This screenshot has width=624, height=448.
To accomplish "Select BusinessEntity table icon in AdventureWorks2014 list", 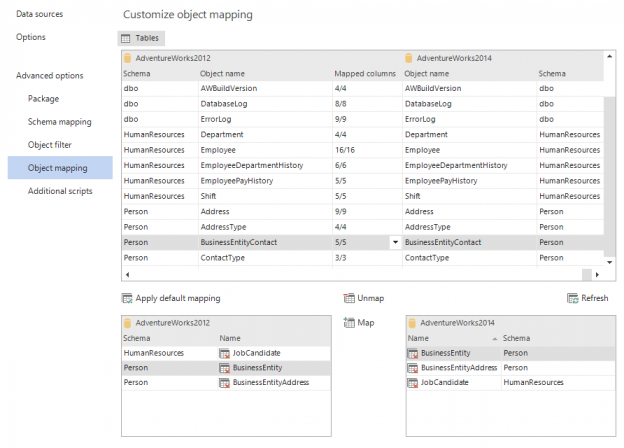I will pos(413,353).
